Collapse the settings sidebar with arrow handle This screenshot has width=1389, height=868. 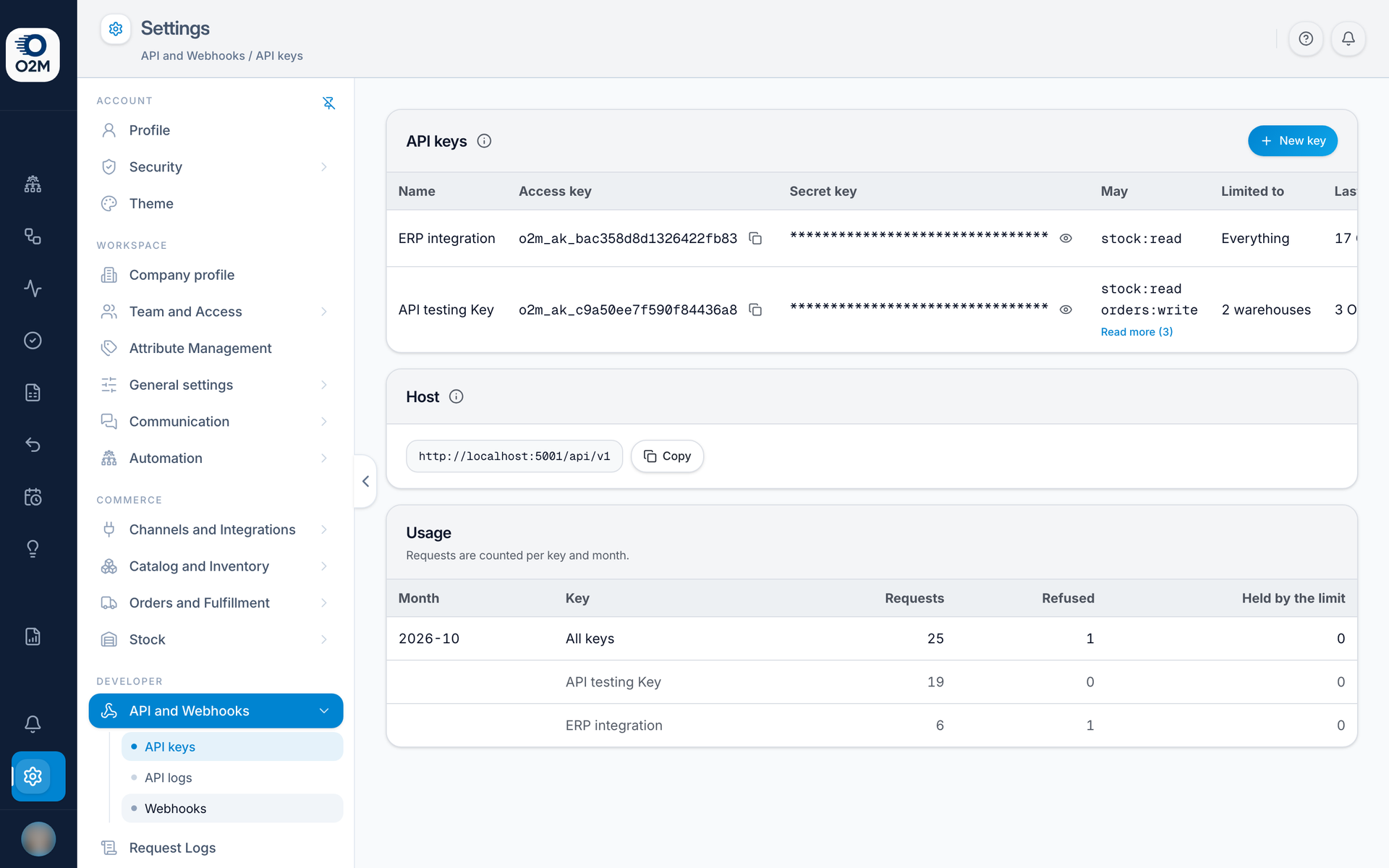tap(365, 481)
